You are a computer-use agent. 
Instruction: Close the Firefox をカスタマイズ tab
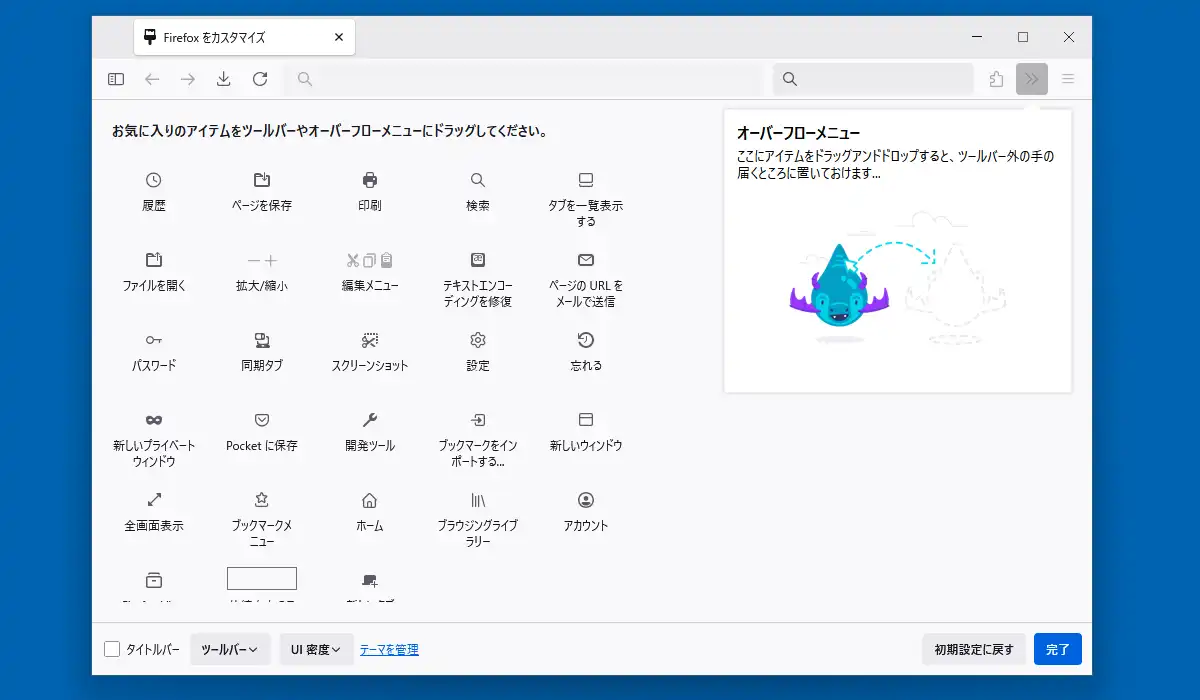(339, 38)
